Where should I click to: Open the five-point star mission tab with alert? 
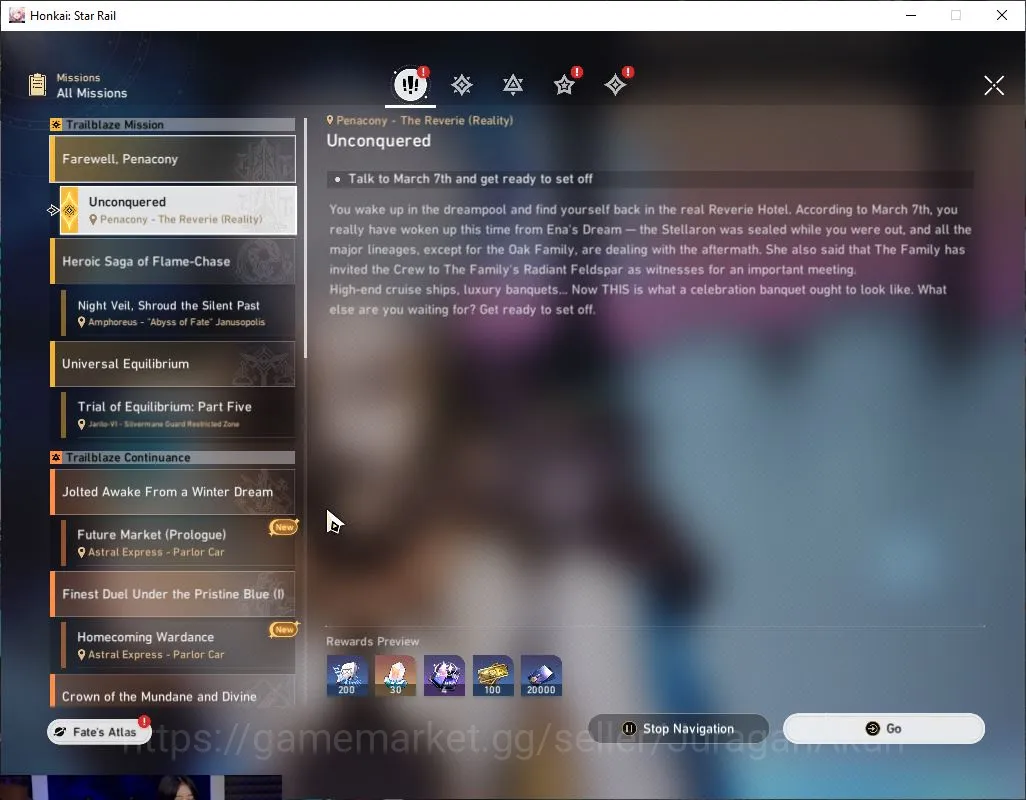(x=564, y=84)
